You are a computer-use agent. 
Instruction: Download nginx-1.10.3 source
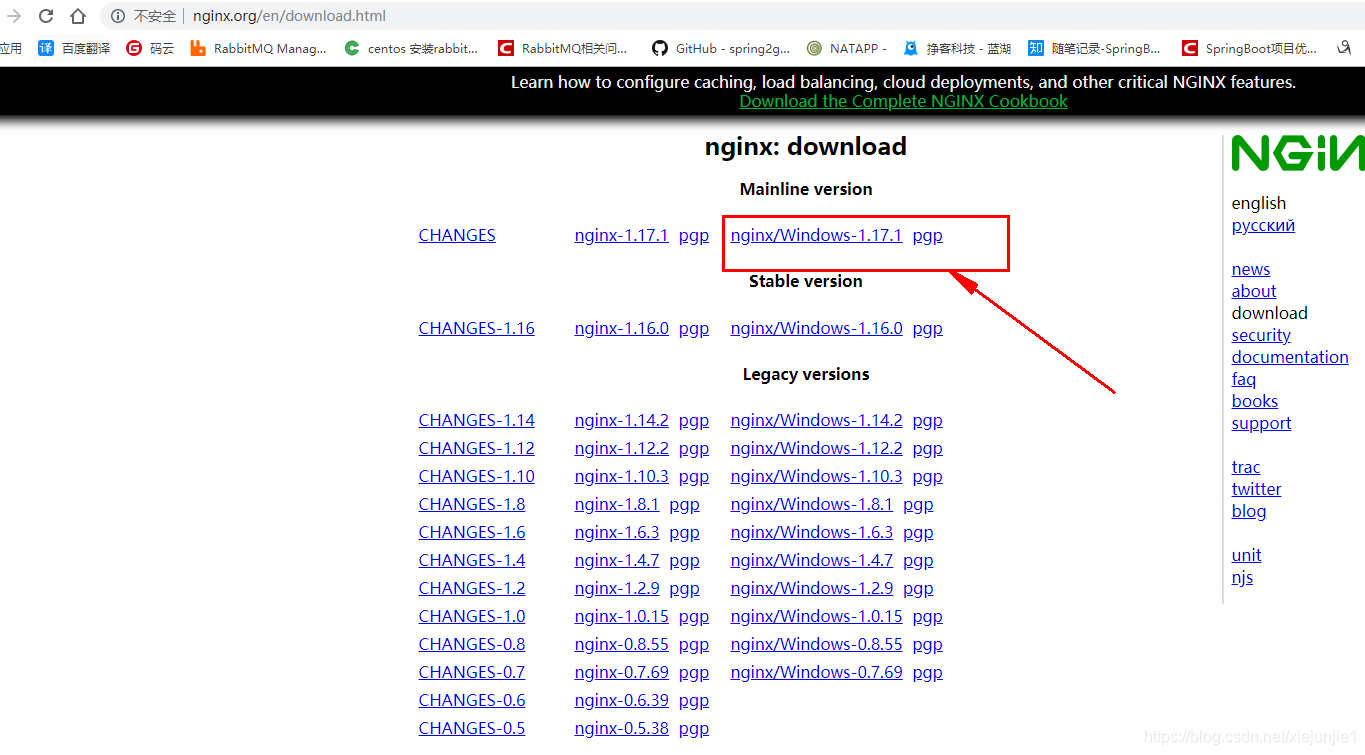621,476
